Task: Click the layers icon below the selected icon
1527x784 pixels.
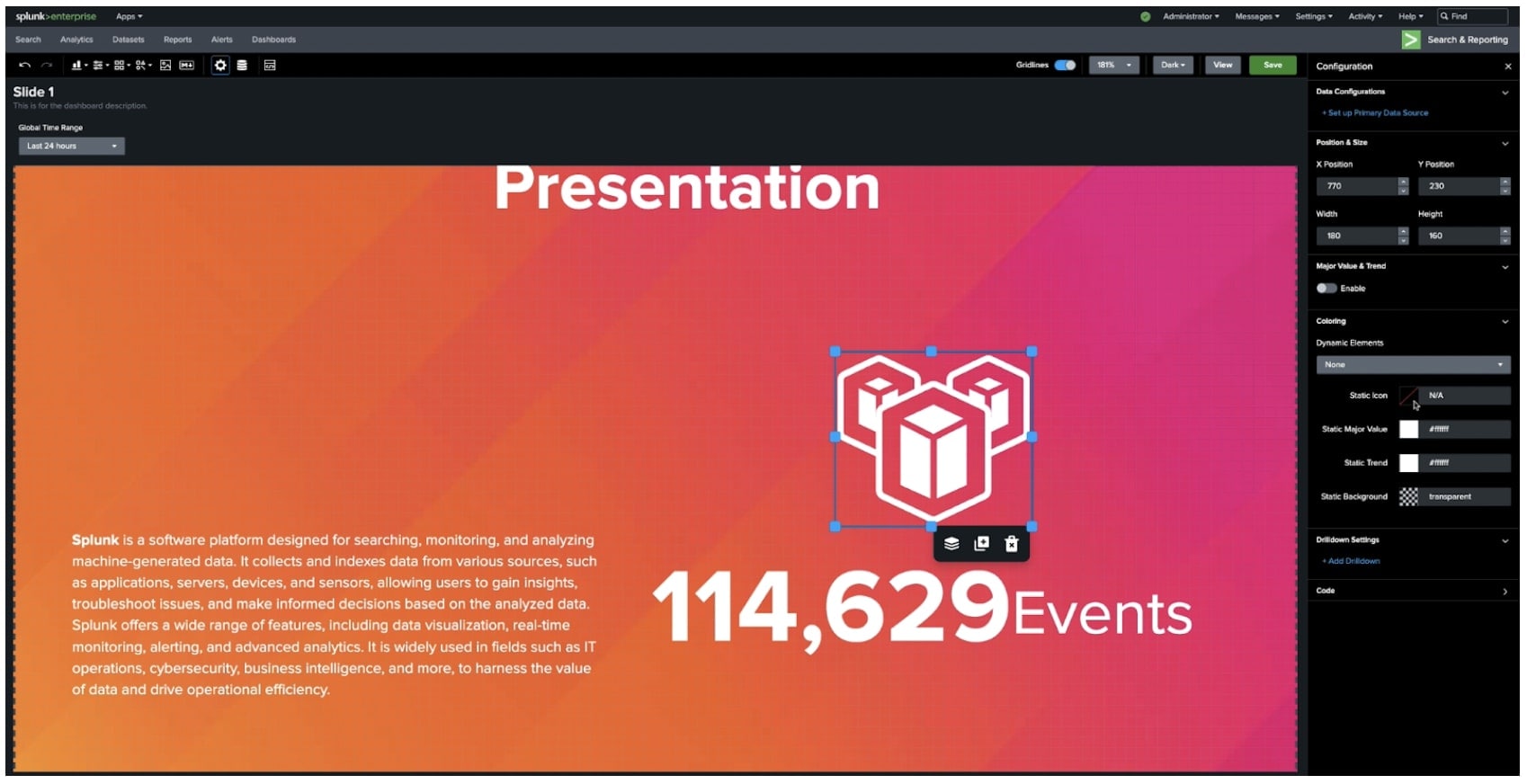Action: tap(951, 544)
